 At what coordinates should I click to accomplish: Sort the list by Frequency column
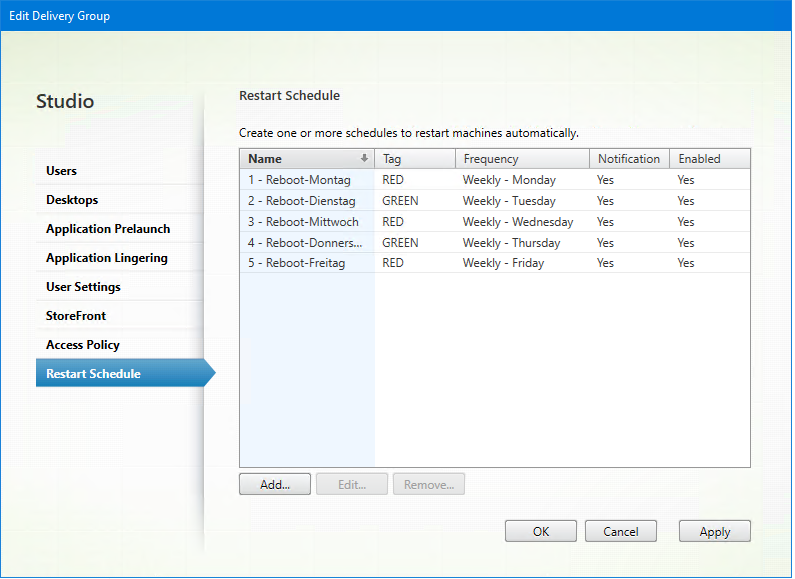coord(522,159)
